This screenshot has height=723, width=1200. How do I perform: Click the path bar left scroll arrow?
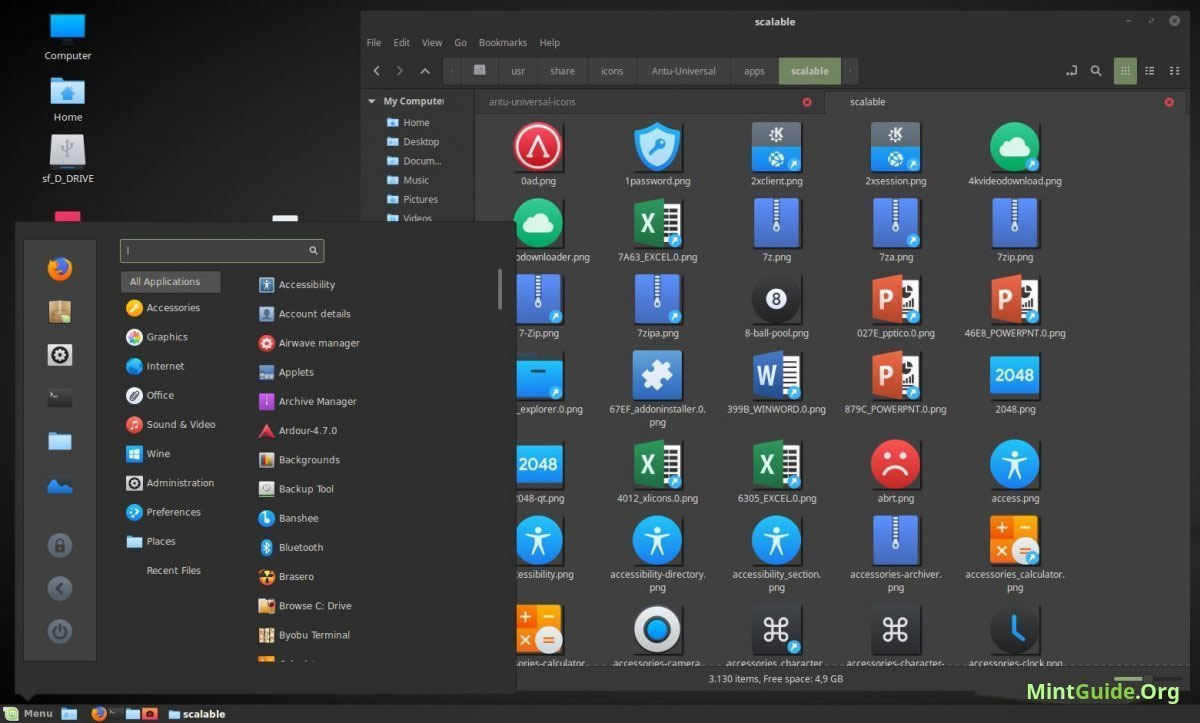pyautogui.click(x=452, y=71)
